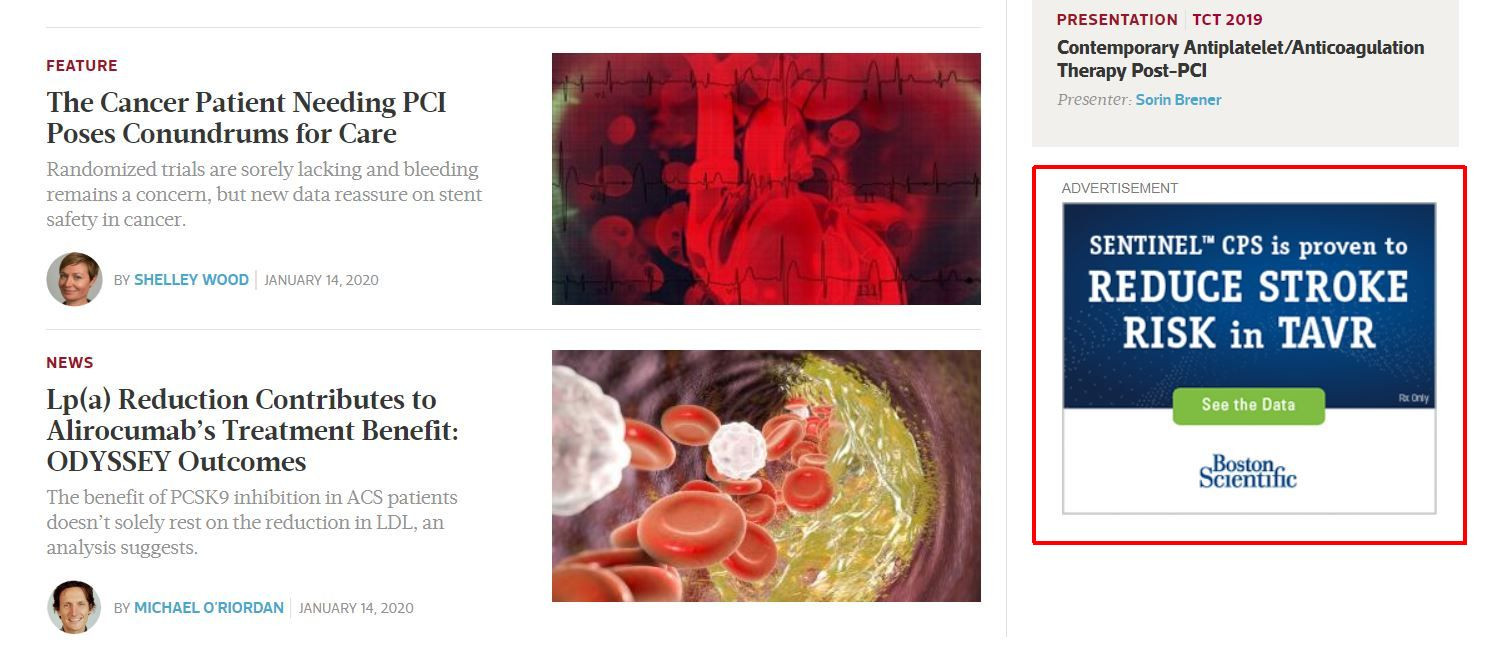
Task: Click the SENTINEL CPS stroke risk ad banner
Action: pos(1249,358)
